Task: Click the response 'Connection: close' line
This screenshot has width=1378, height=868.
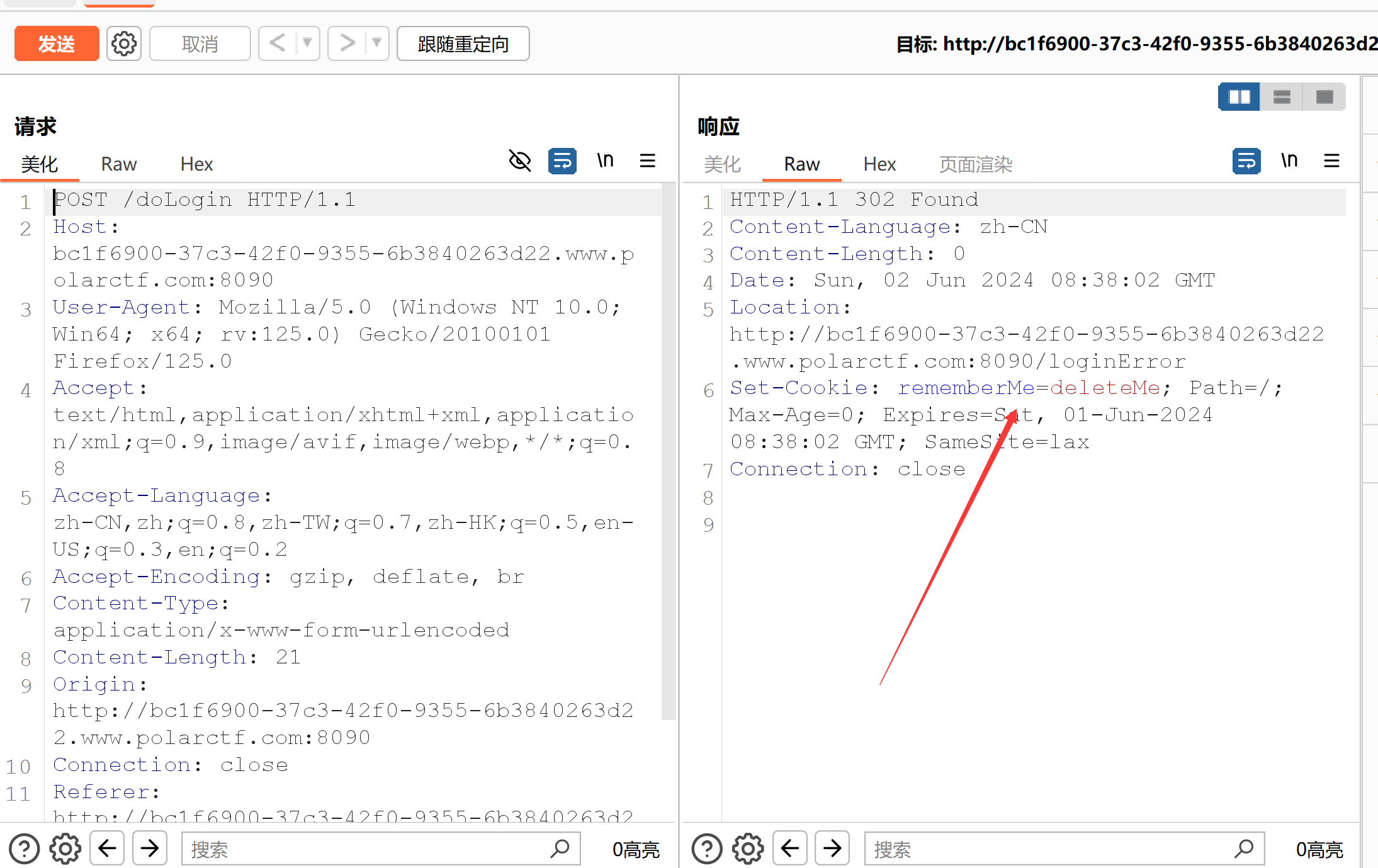Action: click(847, 469)
